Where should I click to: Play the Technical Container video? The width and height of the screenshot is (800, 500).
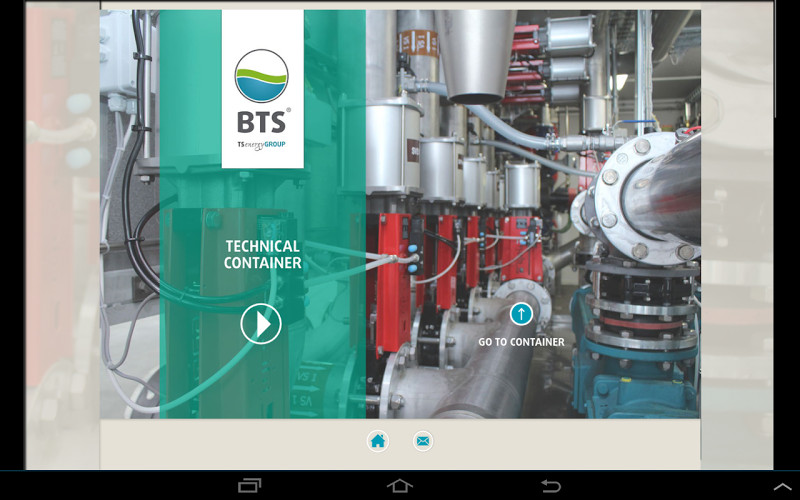point(261,324)
